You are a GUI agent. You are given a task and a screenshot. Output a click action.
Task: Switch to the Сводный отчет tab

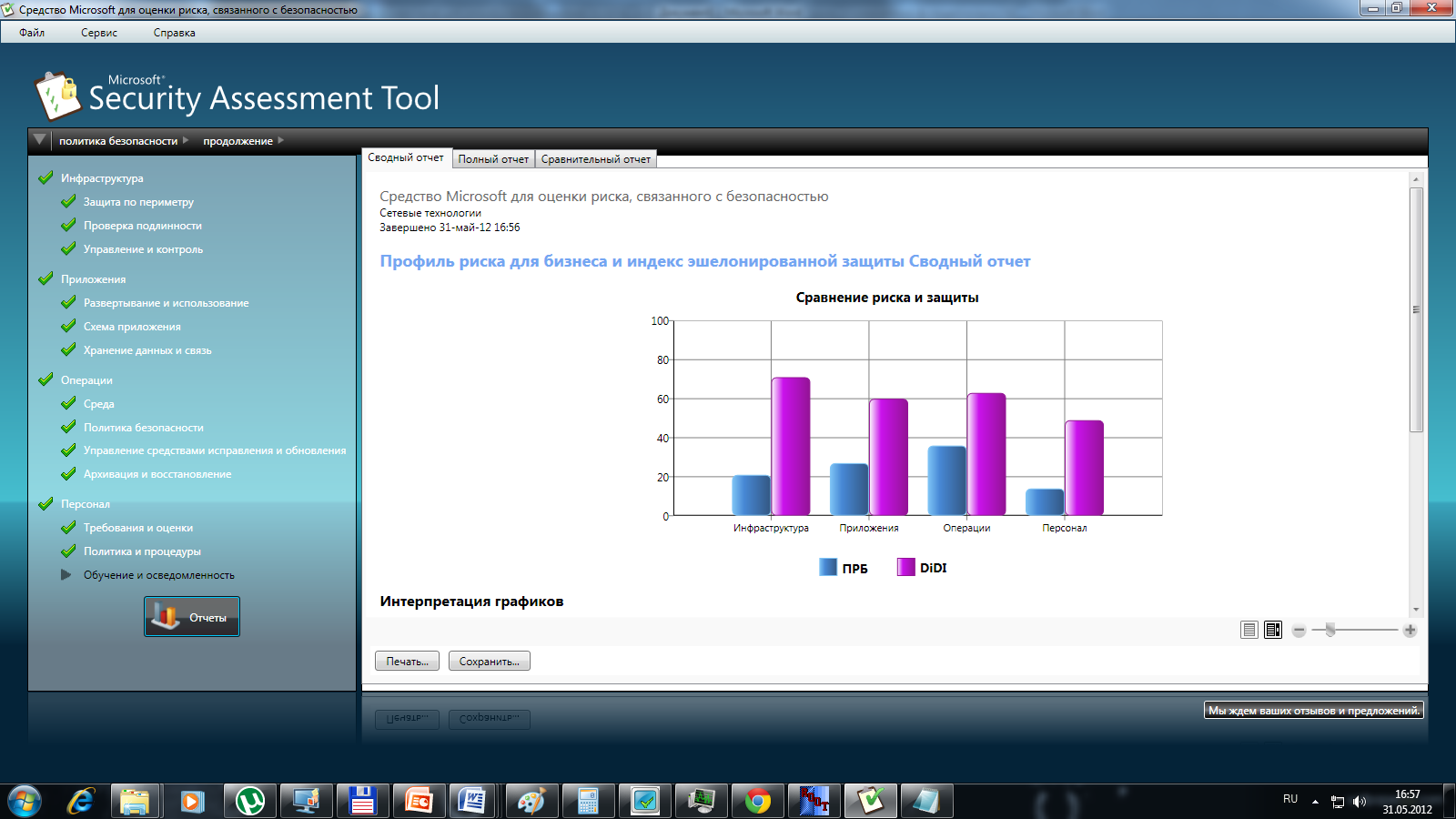(406, 157)
